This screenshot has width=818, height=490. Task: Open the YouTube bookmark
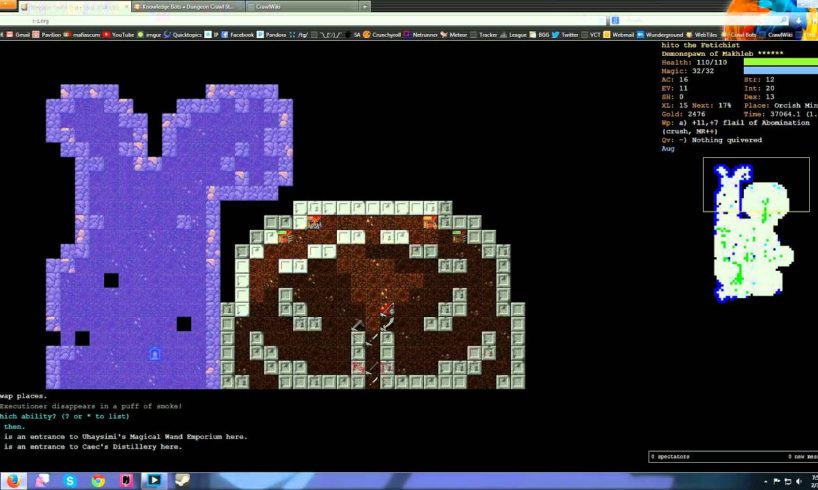118,34
